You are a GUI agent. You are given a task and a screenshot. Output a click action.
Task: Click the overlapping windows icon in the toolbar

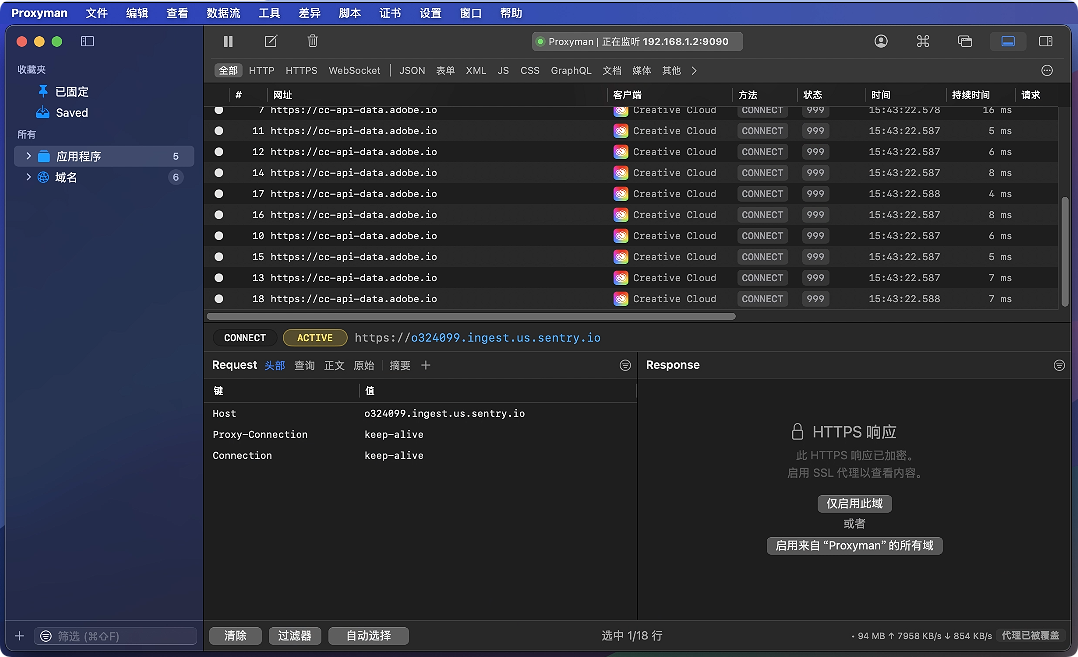coord(965,41)
